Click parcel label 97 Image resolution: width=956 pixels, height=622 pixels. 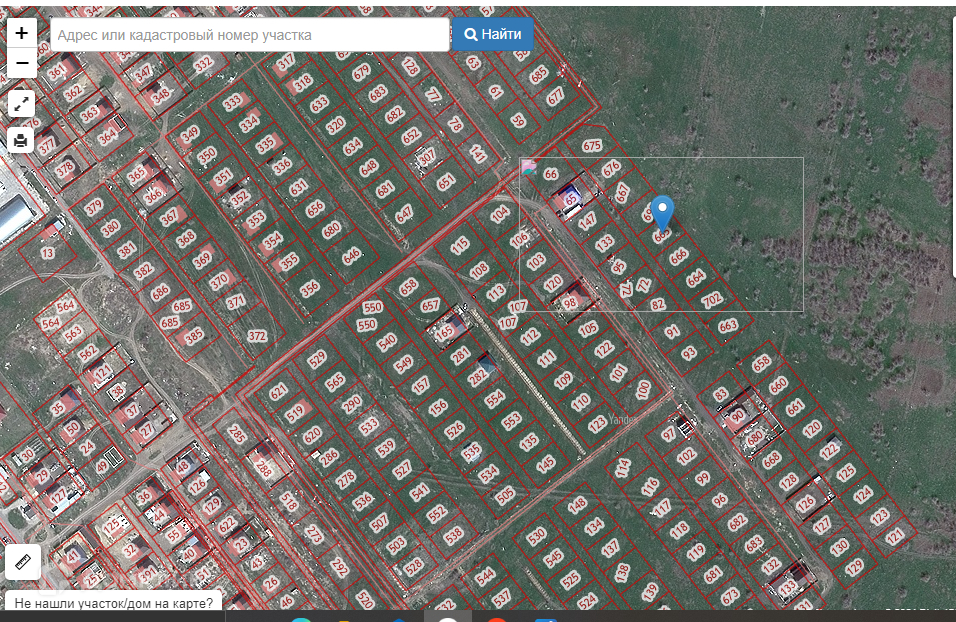coord(668,435)
